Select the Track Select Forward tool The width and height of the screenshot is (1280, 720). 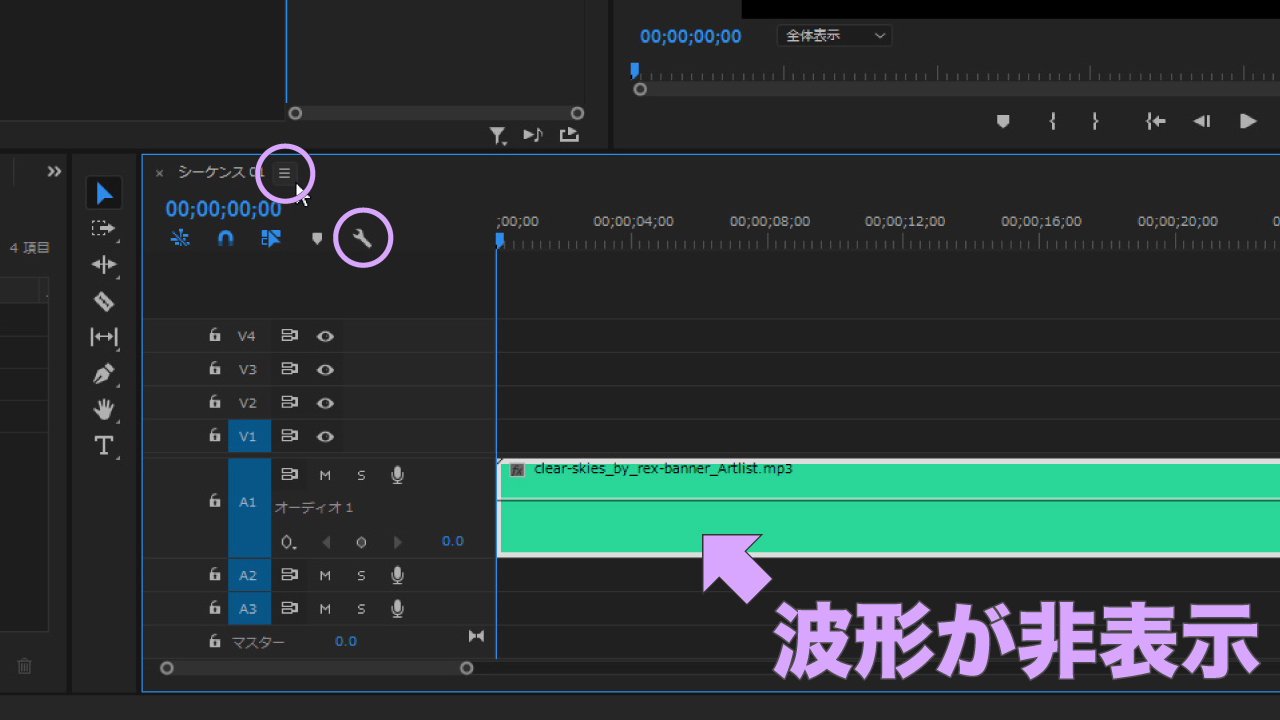[103, 229]
